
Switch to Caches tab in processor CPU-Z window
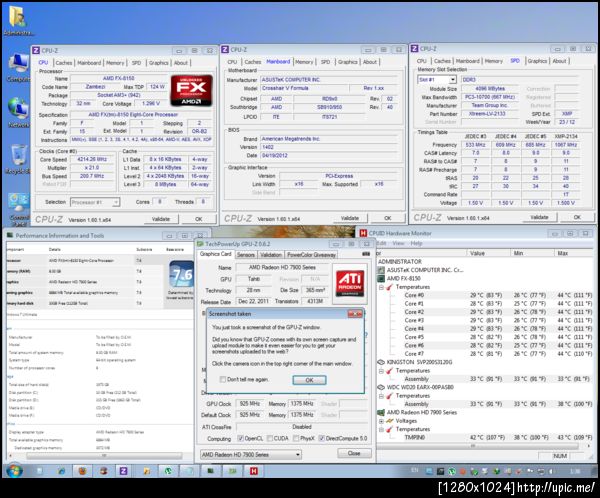(x=64, y=63)
